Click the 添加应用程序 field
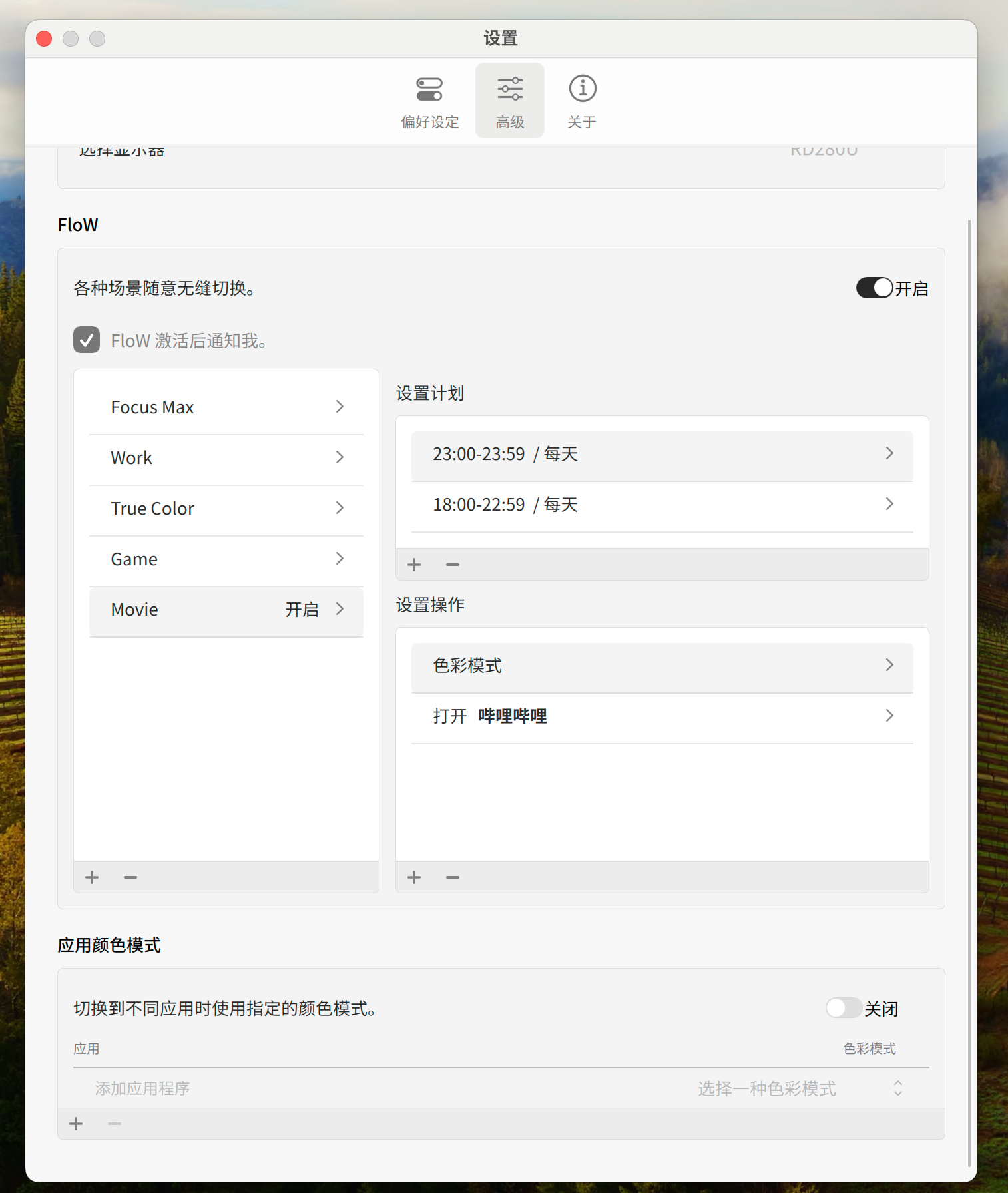 click(x=142, y=1088)
